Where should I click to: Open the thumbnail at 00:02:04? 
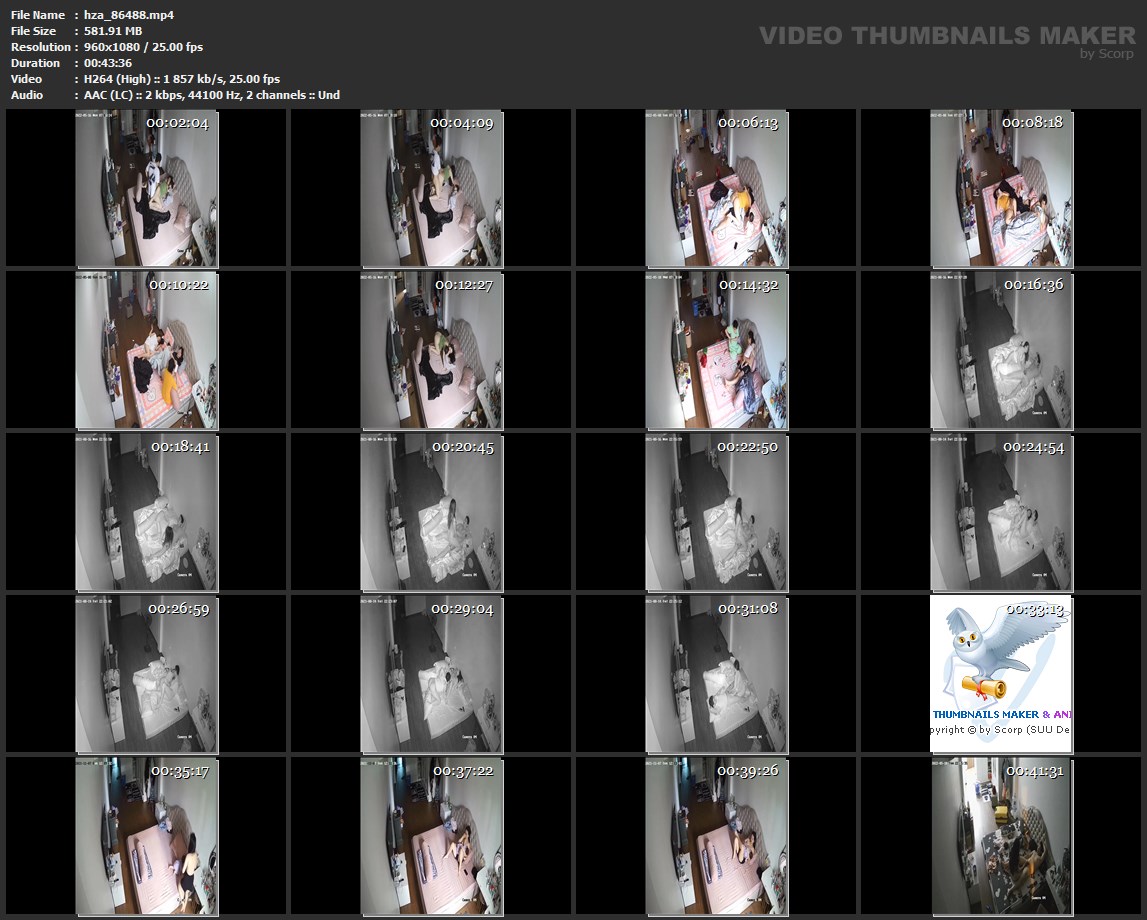[147, 187]
